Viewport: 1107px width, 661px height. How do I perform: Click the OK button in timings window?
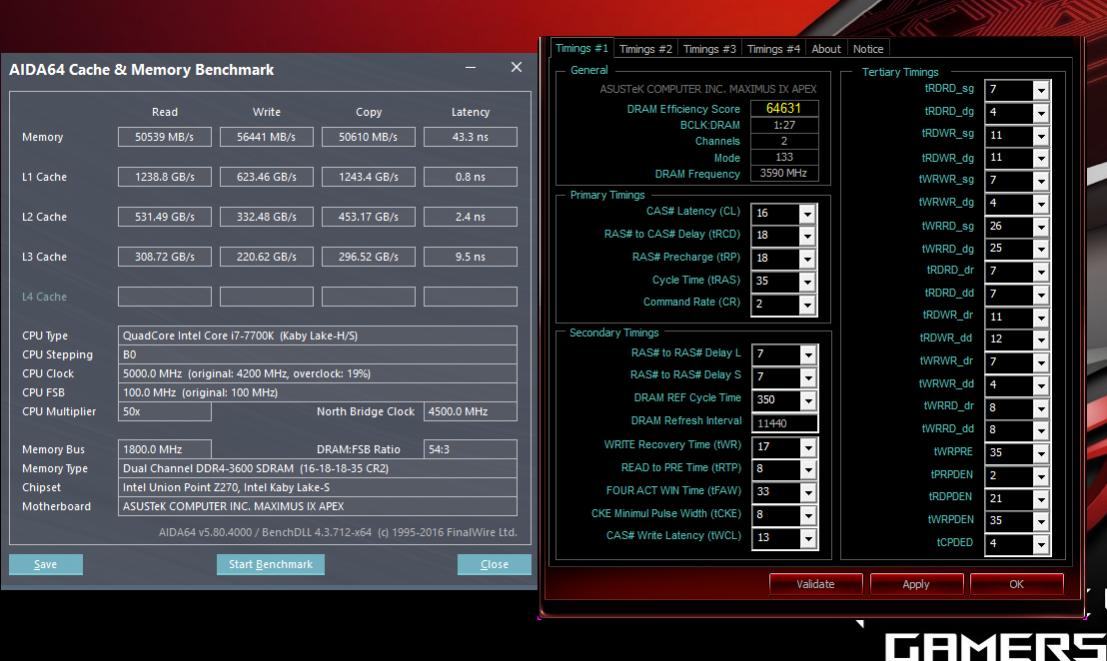(x=1016, y=584)
